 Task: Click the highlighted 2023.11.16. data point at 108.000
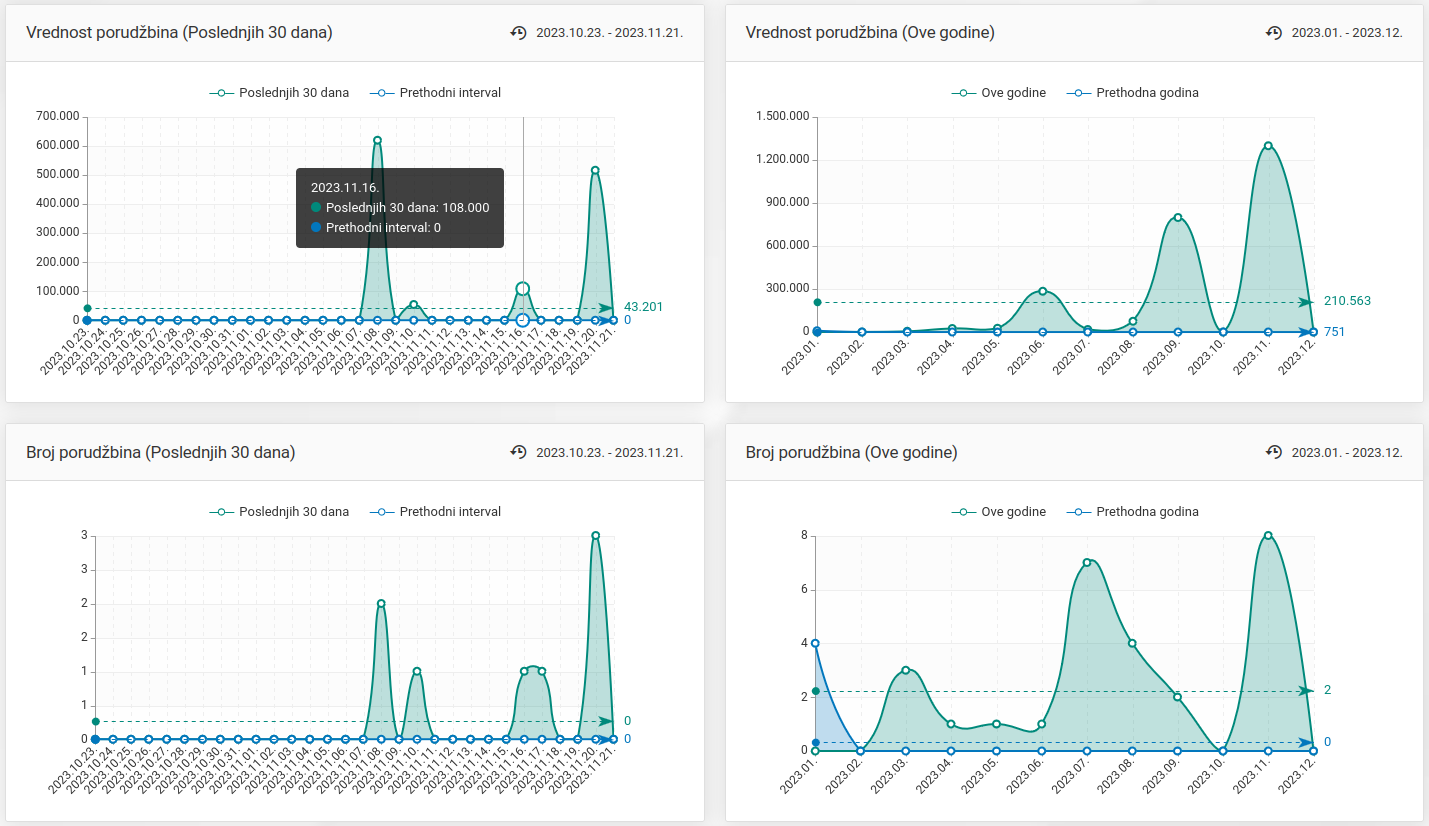pyautogui.click(x=522, y=289)
